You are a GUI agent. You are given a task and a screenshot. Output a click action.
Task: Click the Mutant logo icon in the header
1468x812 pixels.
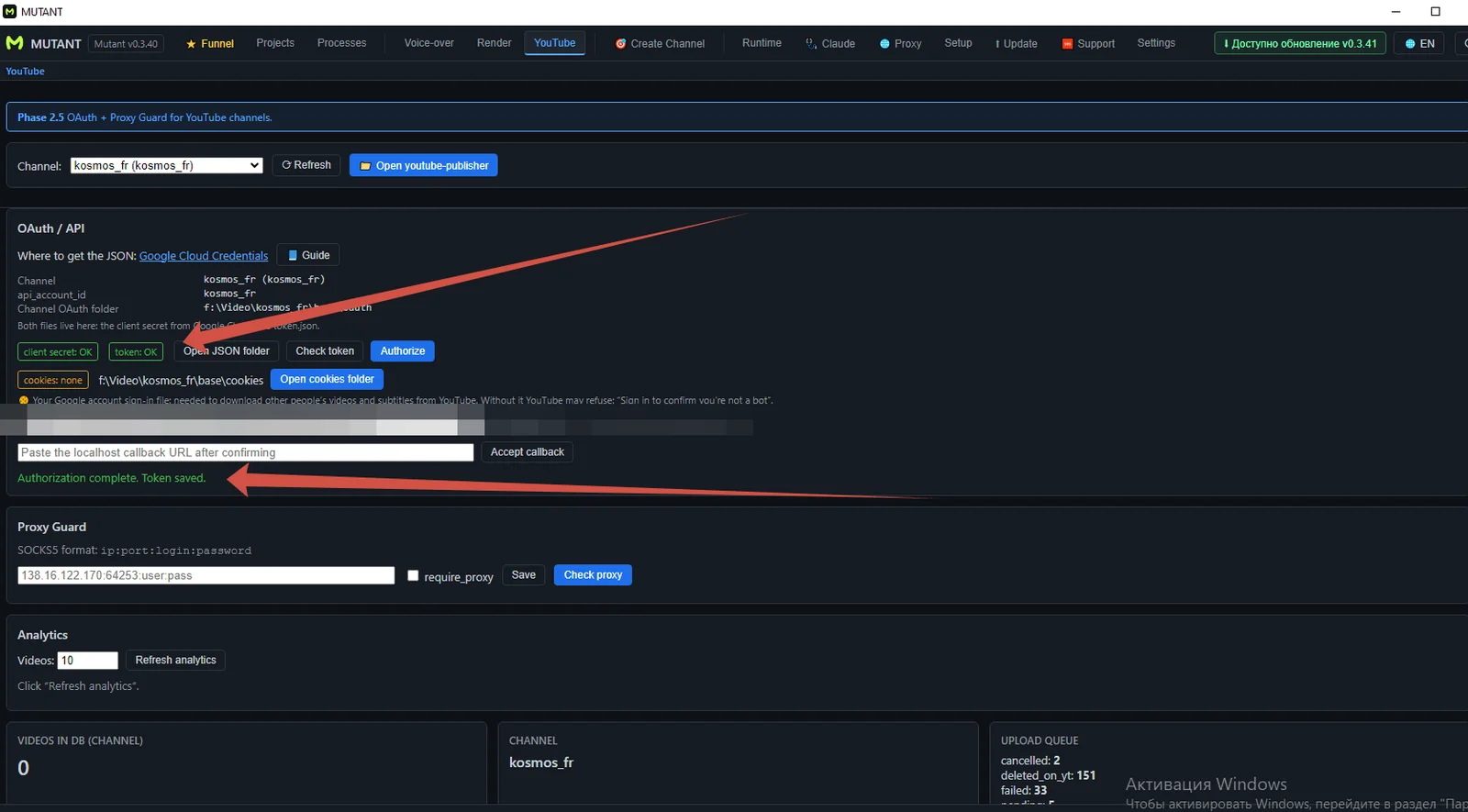coord(15,43)
